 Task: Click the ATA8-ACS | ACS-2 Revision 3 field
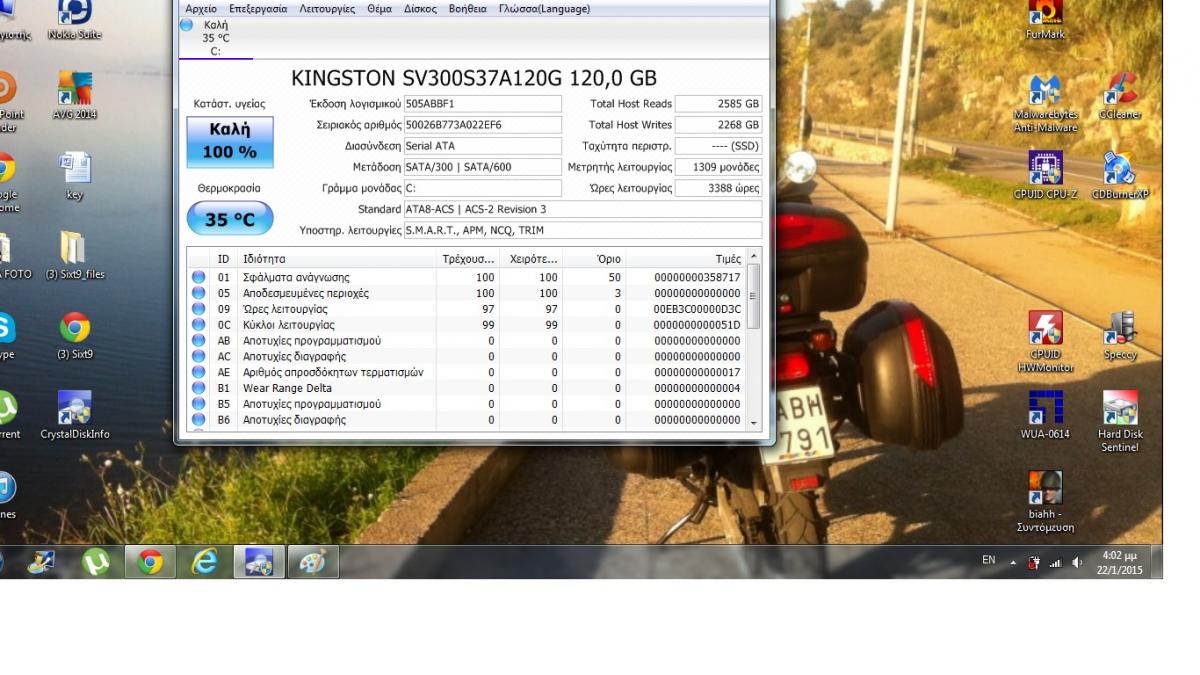(583, 209)
